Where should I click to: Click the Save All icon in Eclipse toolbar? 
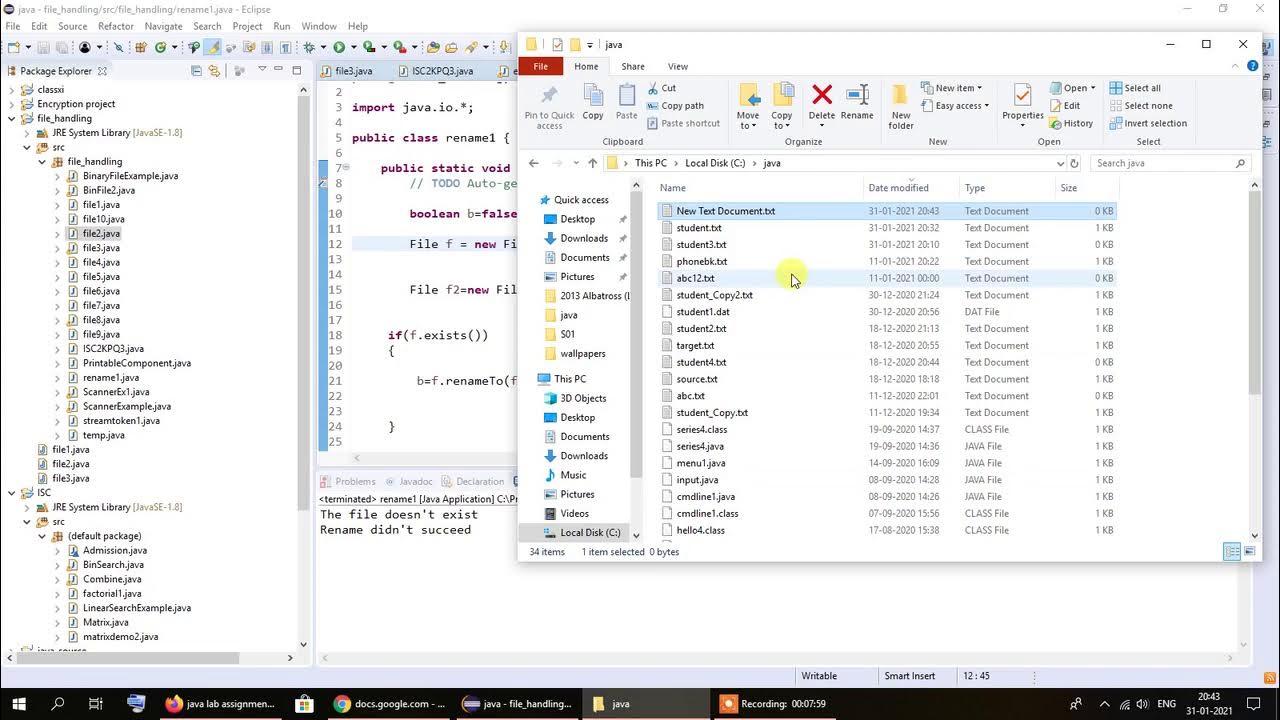click(x=62, y=47)
